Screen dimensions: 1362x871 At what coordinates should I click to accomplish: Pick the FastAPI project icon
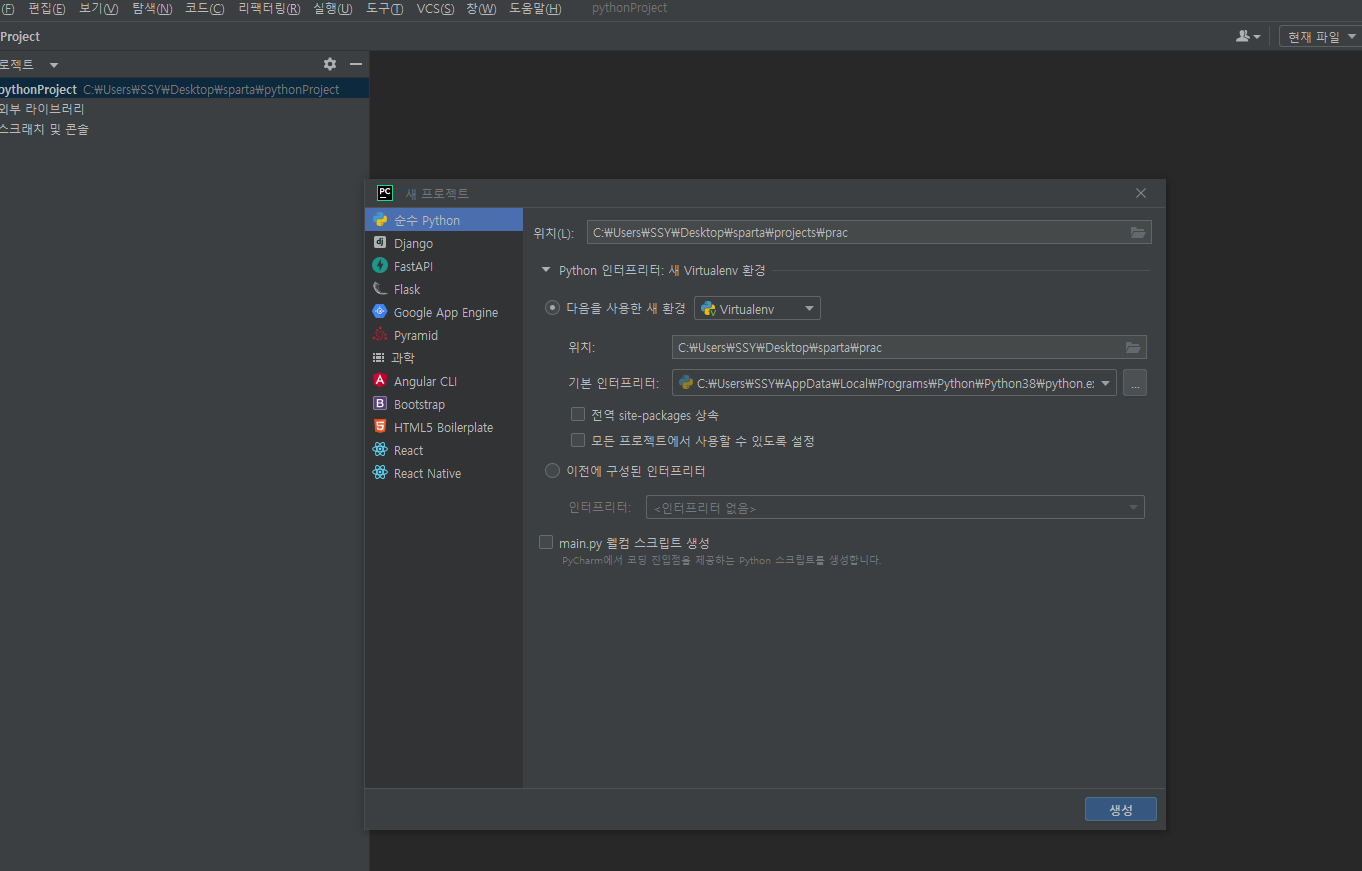tap(380, 266)
